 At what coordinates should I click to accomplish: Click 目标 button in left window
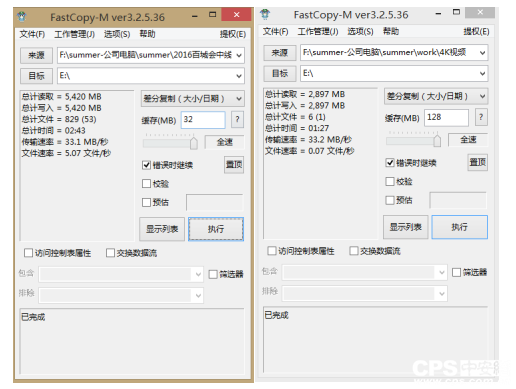coord(36,76)
